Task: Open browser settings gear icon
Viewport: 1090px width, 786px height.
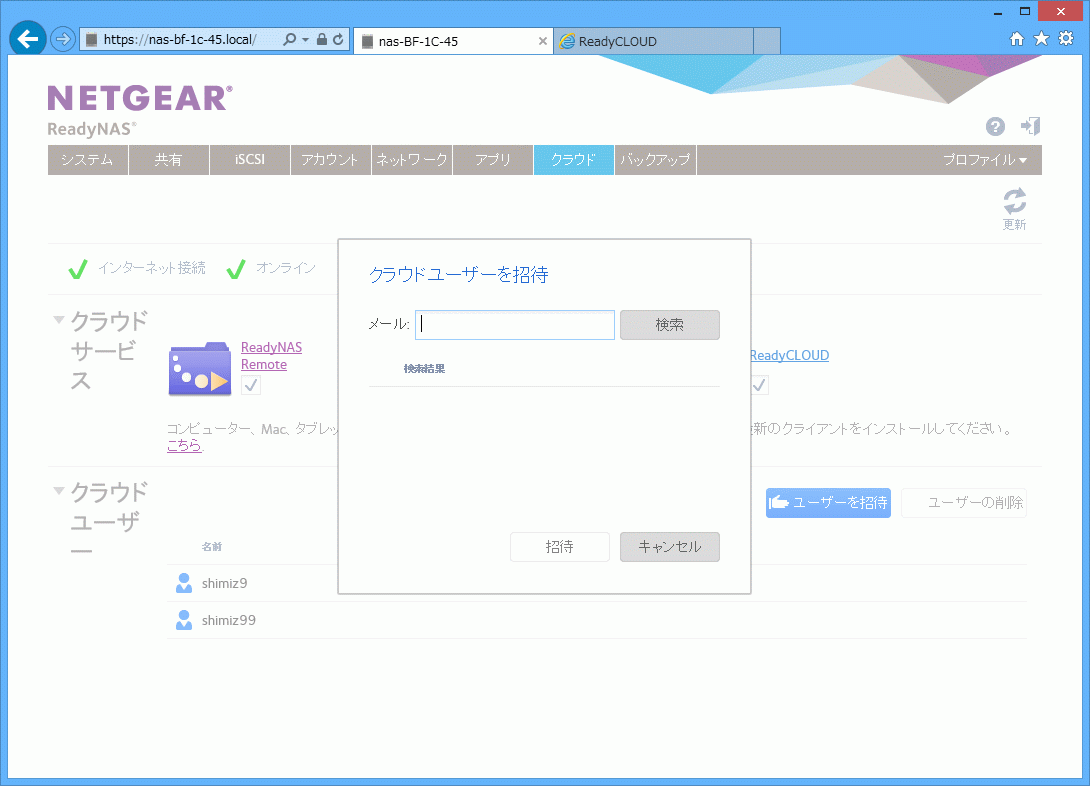Action: click(x=1066, y=38)
